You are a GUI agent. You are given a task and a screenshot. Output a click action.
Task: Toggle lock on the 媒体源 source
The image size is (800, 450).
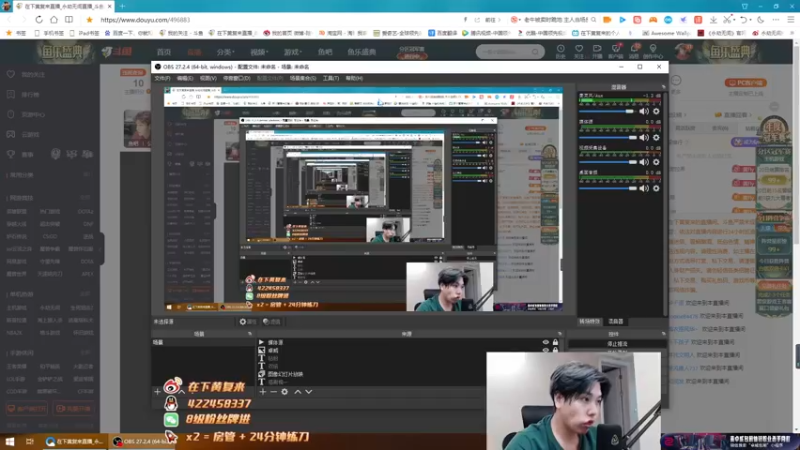coord(555,342)
